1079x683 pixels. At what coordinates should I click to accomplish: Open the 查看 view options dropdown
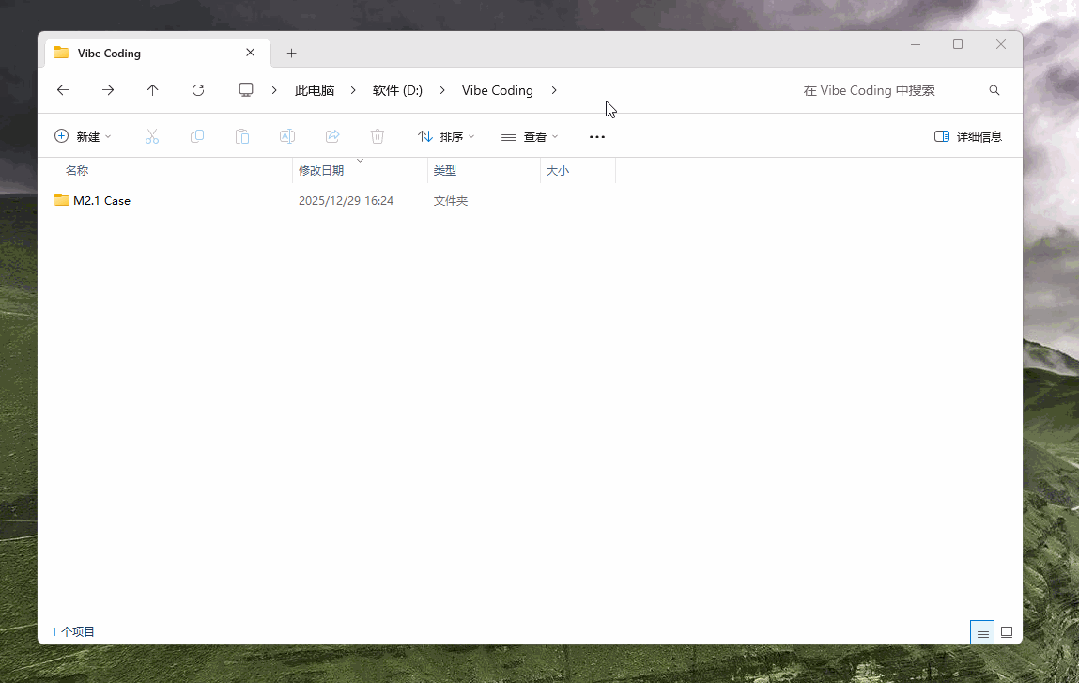pyautogui.click(x=529, y=136)
